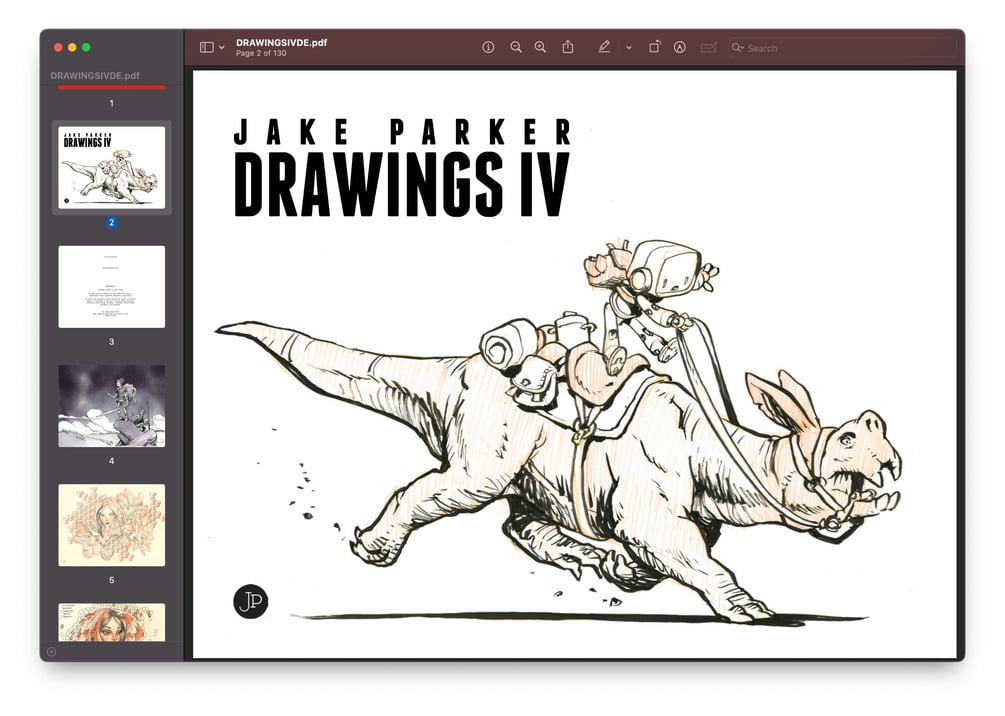Click the 'Page 2 of 130' subtitle
1005x716 pixels.
click(261, 53)
